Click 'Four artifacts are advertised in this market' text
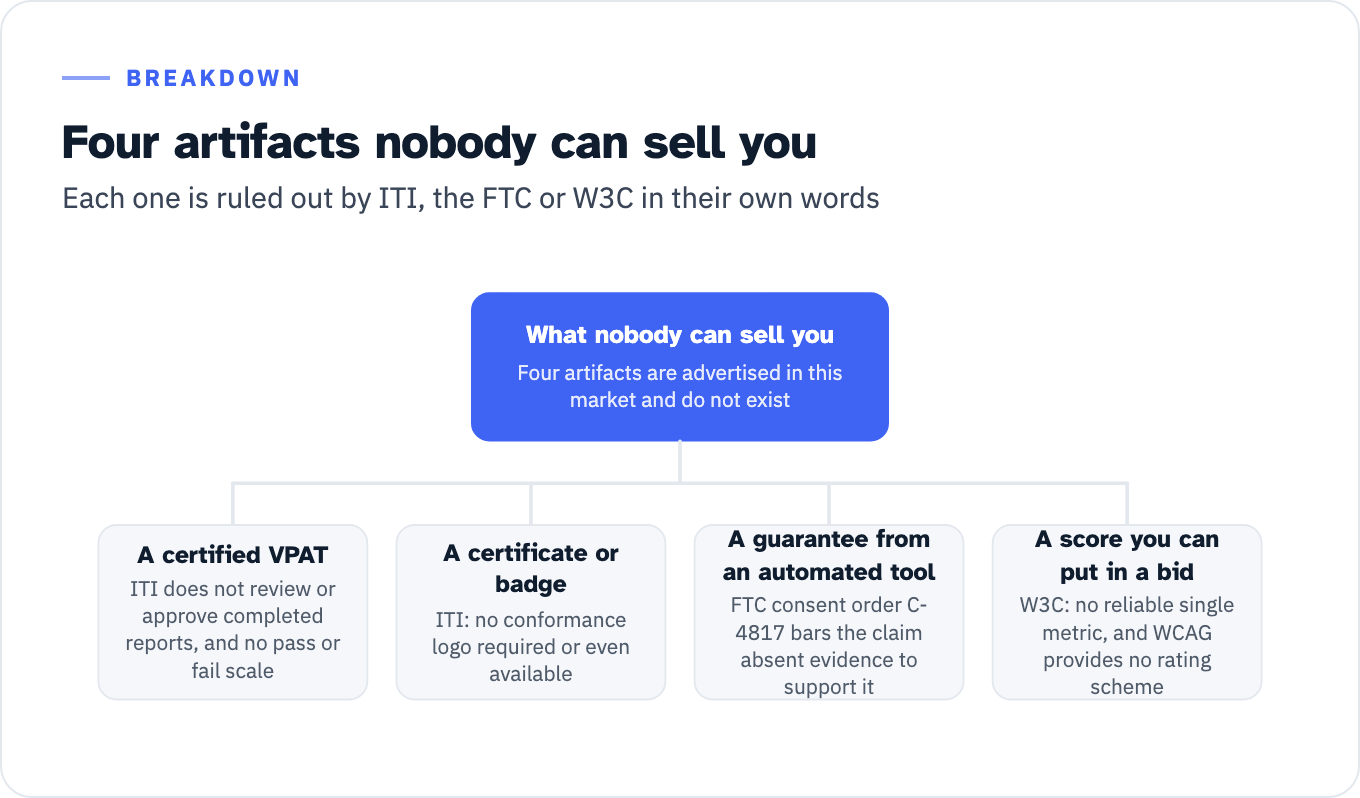Screen dimensions: 1360x798 (x=680, y=386)
